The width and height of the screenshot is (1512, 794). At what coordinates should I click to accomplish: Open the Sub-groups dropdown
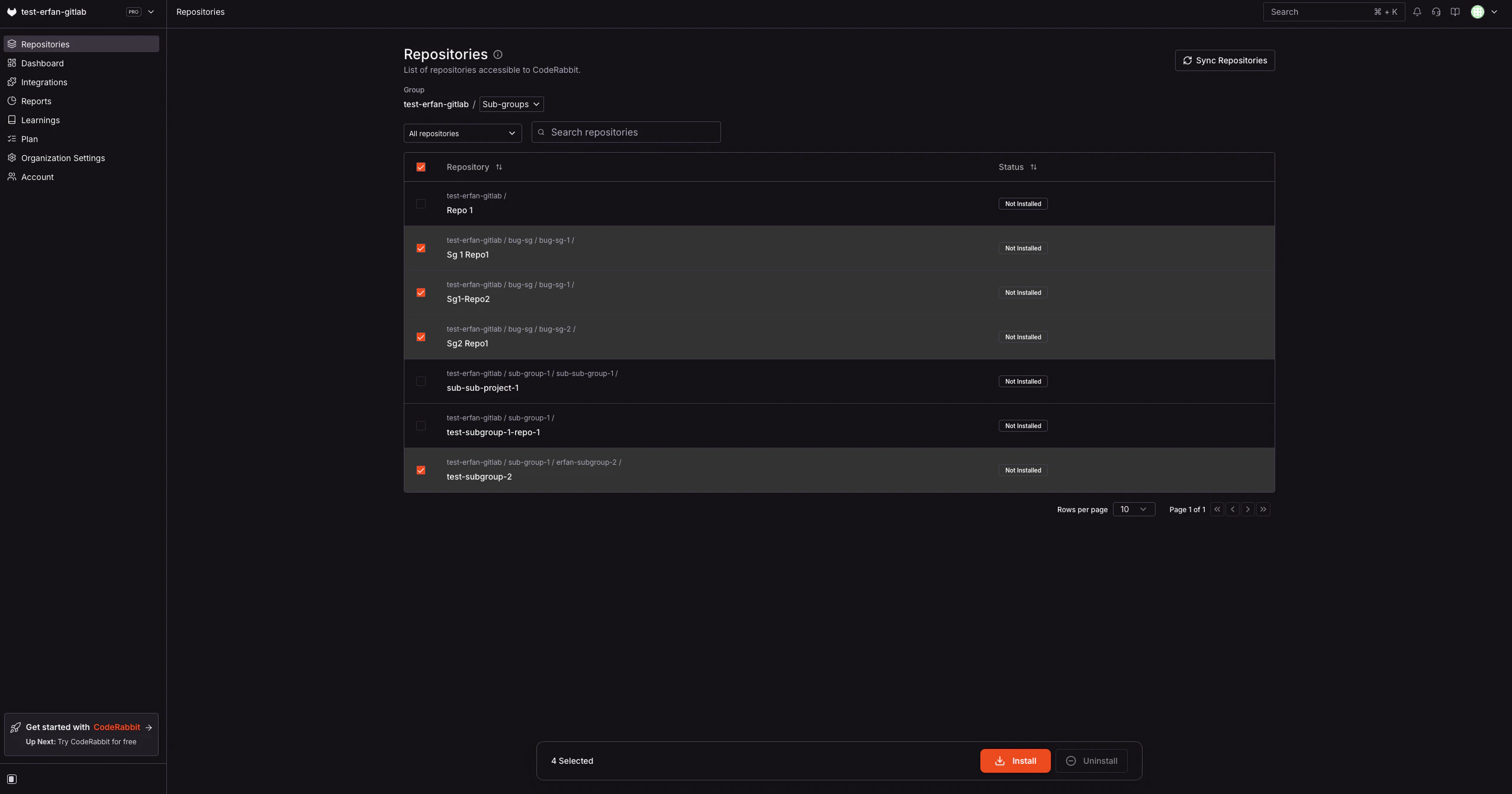click(x=511, y=104)
